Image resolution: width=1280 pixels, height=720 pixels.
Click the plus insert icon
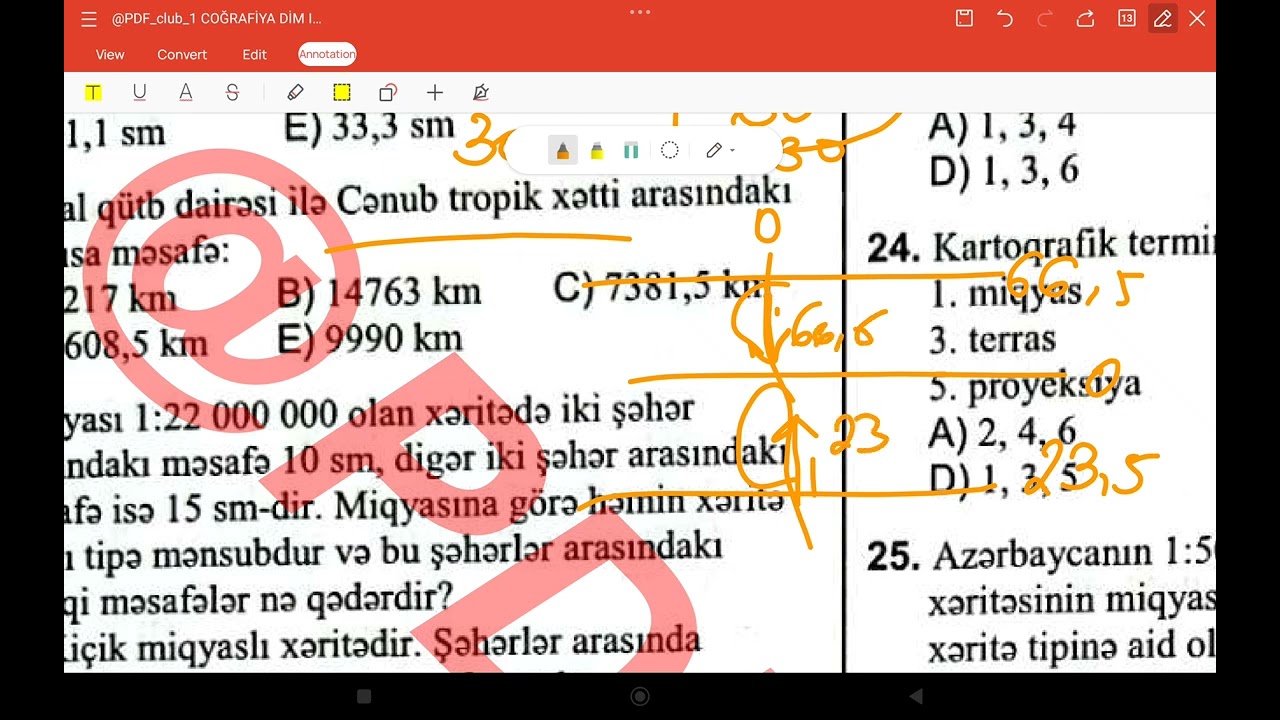point(434,93)
